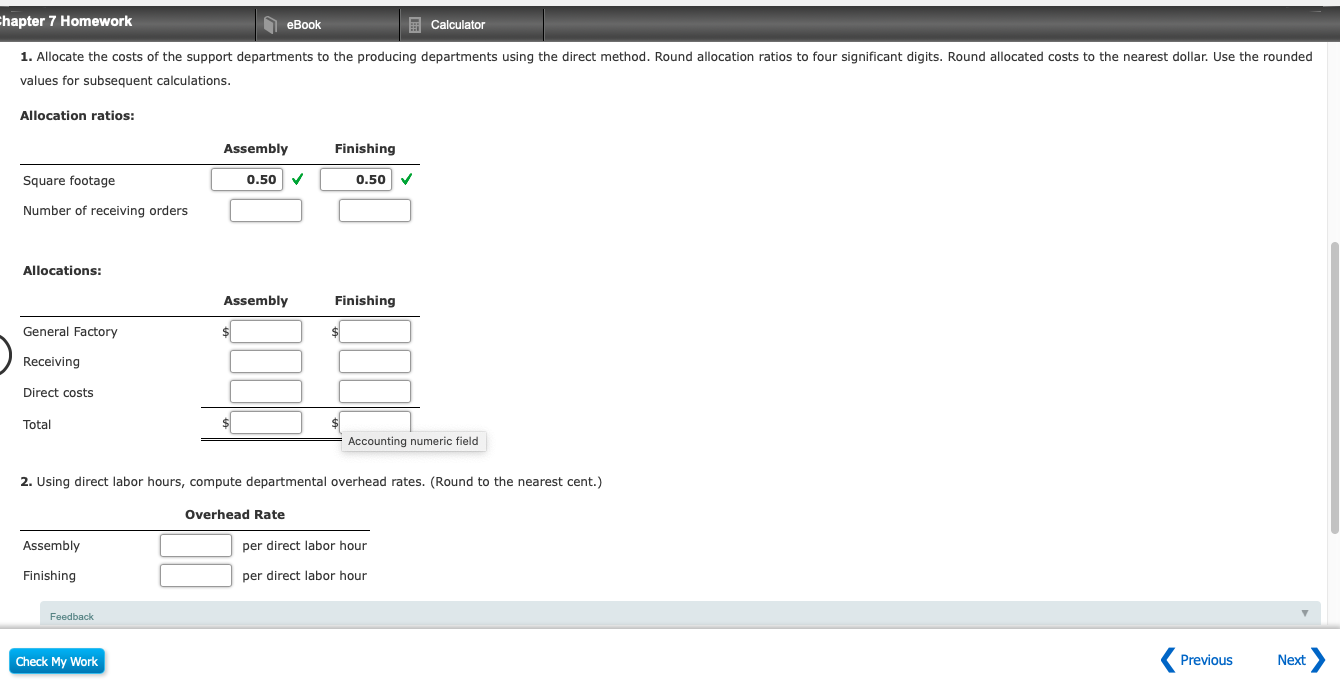Click the General Factory row label
The width and height of the screenshot is (1340, 683).
coord(70,332)
